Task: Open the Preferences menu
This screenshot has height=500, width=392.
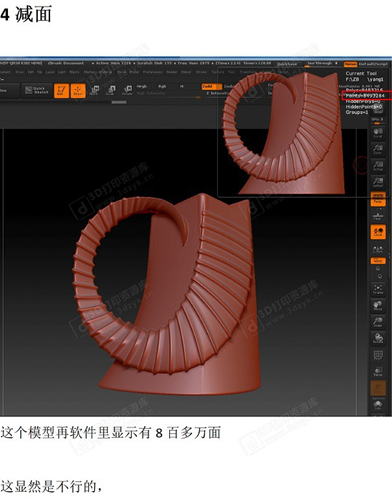Action: (x=153, y=72)
